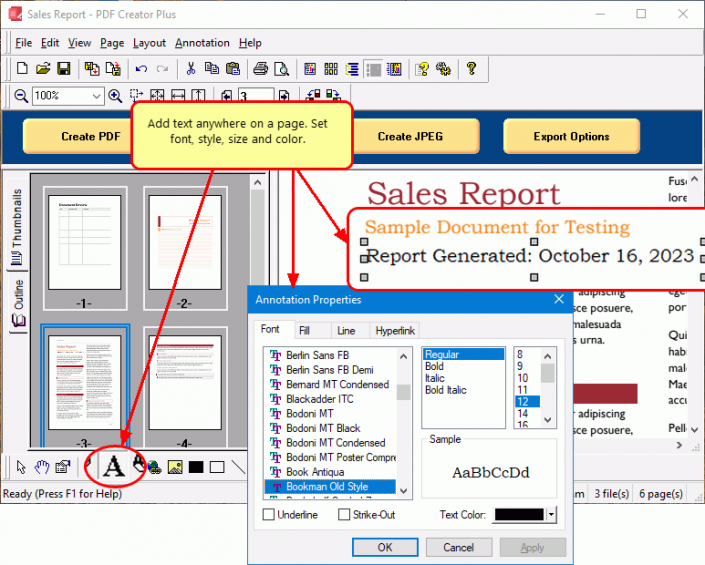Click the gears settings icon
Image resolution: width=705 pixels, height=565 pixels.
(443, 69)
